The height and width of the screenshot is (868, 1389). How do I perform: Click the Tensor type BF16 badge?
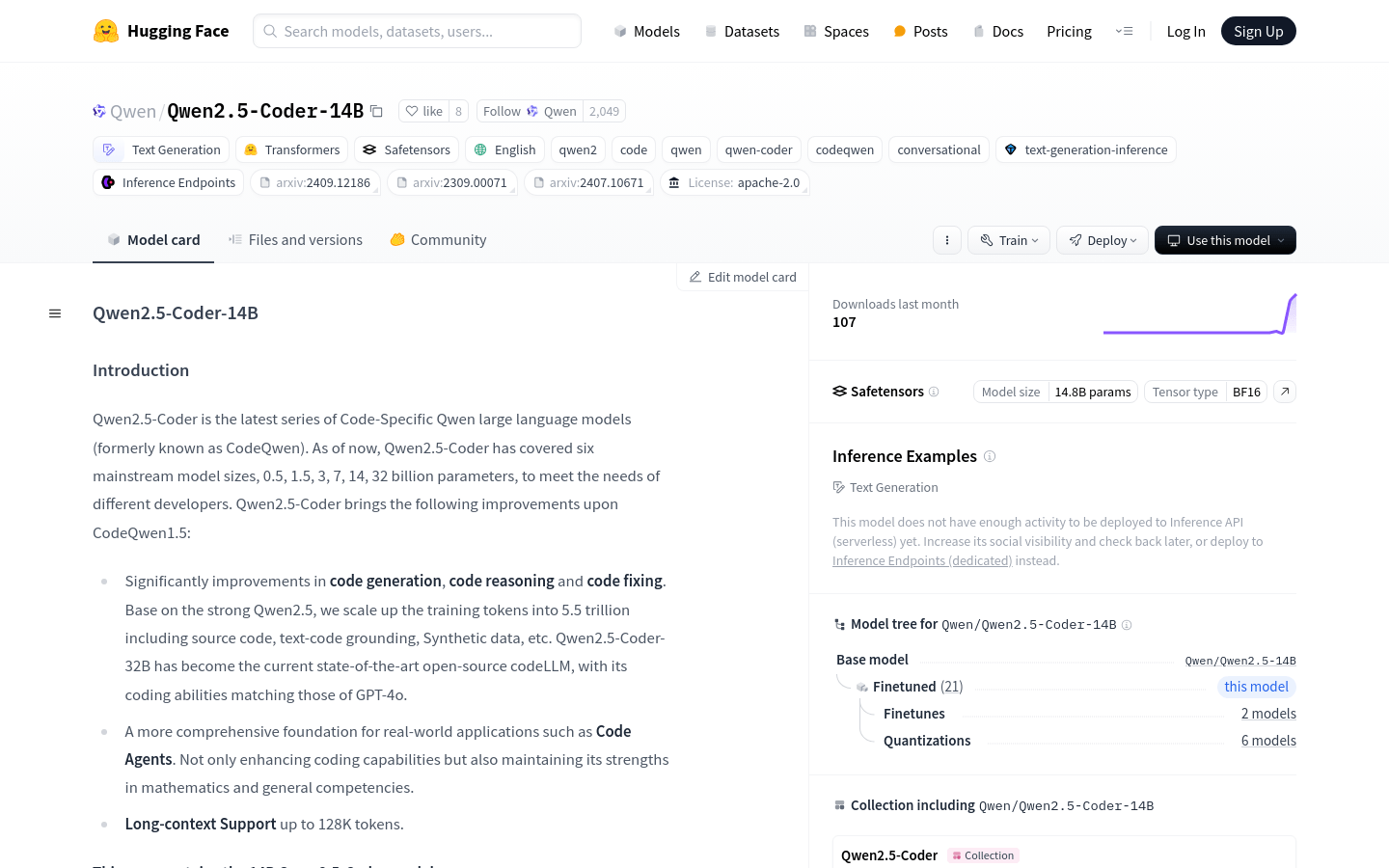(x=1206, y=392)
